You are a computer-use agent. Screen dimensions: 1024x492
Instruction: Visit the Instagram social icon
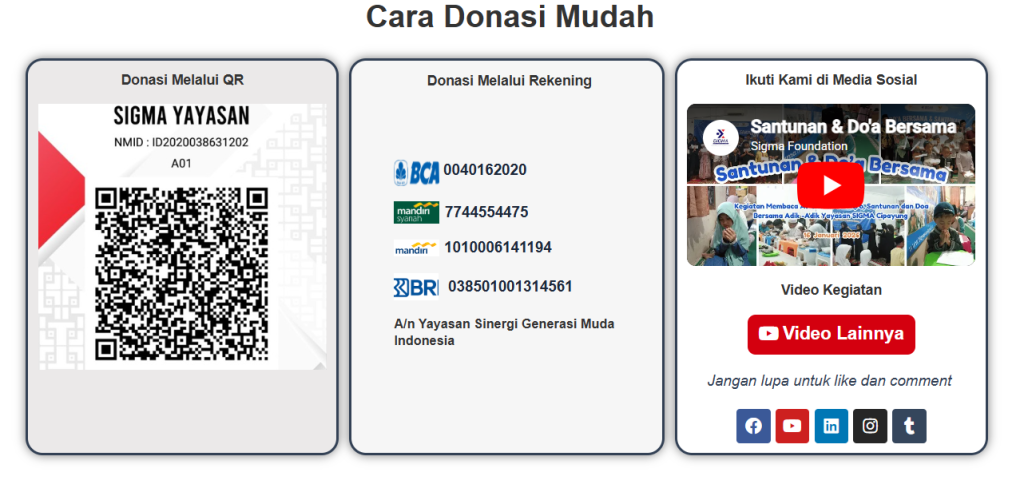pos(870,426)
